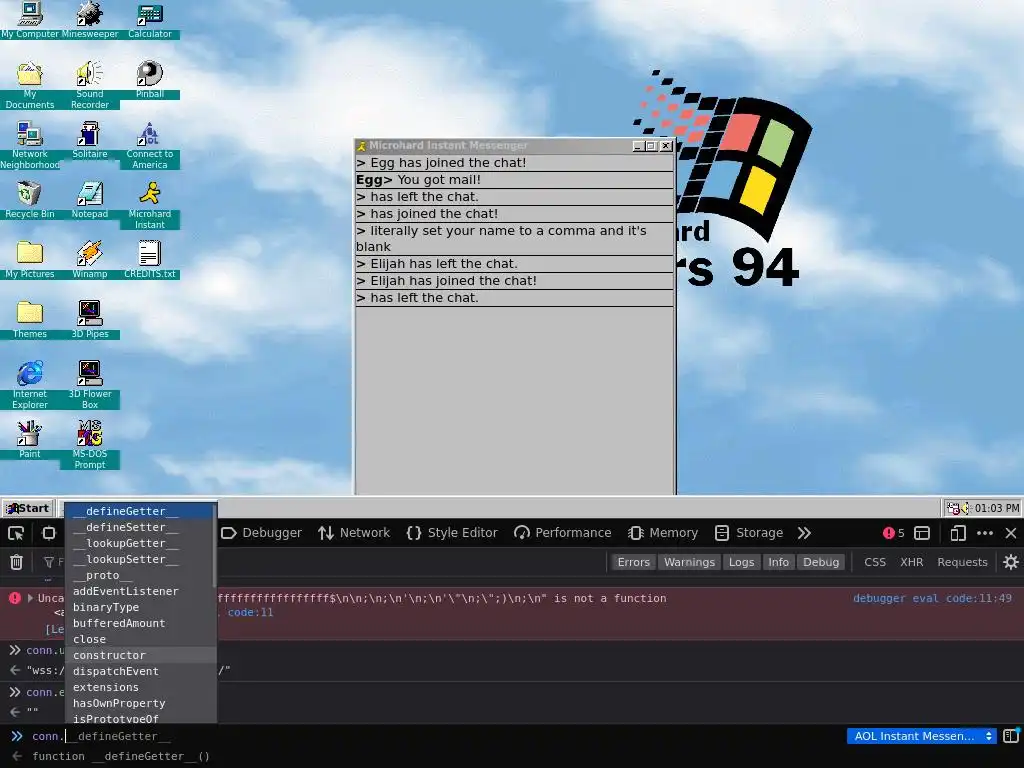
Task: Open CREDITS.txt file icon
Action: (150, 260)
